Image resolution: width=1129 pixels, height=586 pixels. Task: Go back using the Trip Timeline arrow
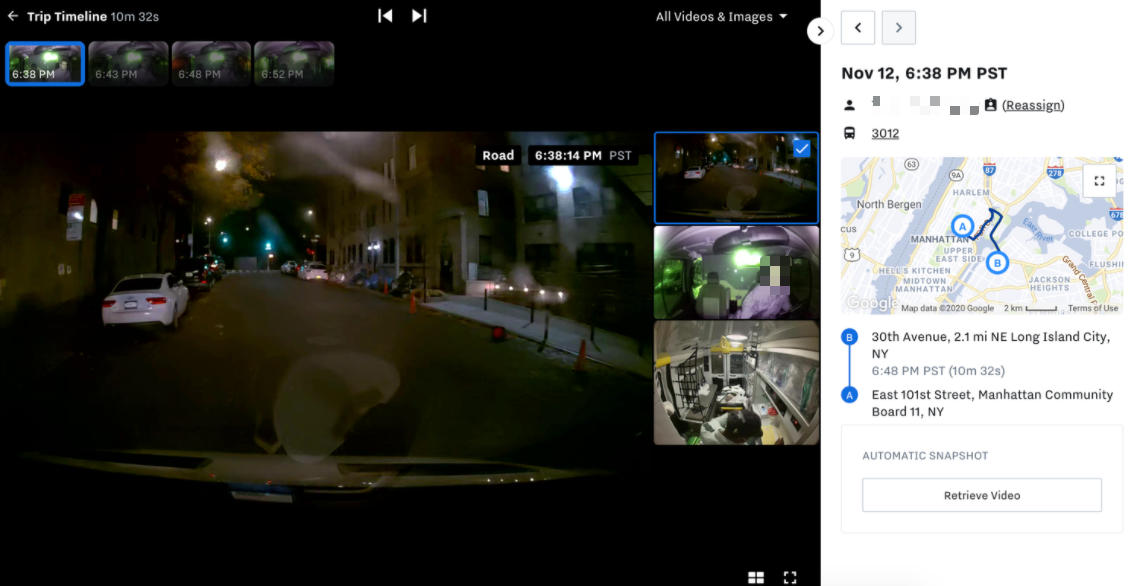click(x=14, y=16)
